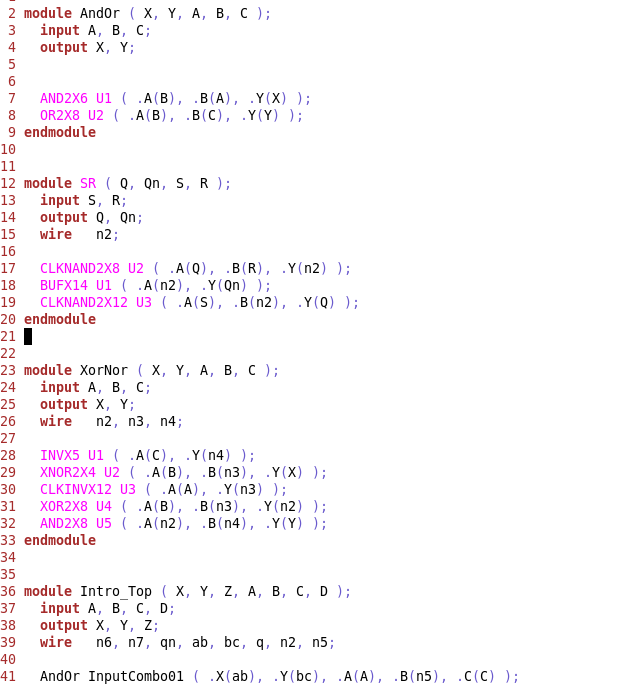Click 'output X, Y, Z;' on line 38
Screen dimensions: 630x697
[x=99, y=626]
